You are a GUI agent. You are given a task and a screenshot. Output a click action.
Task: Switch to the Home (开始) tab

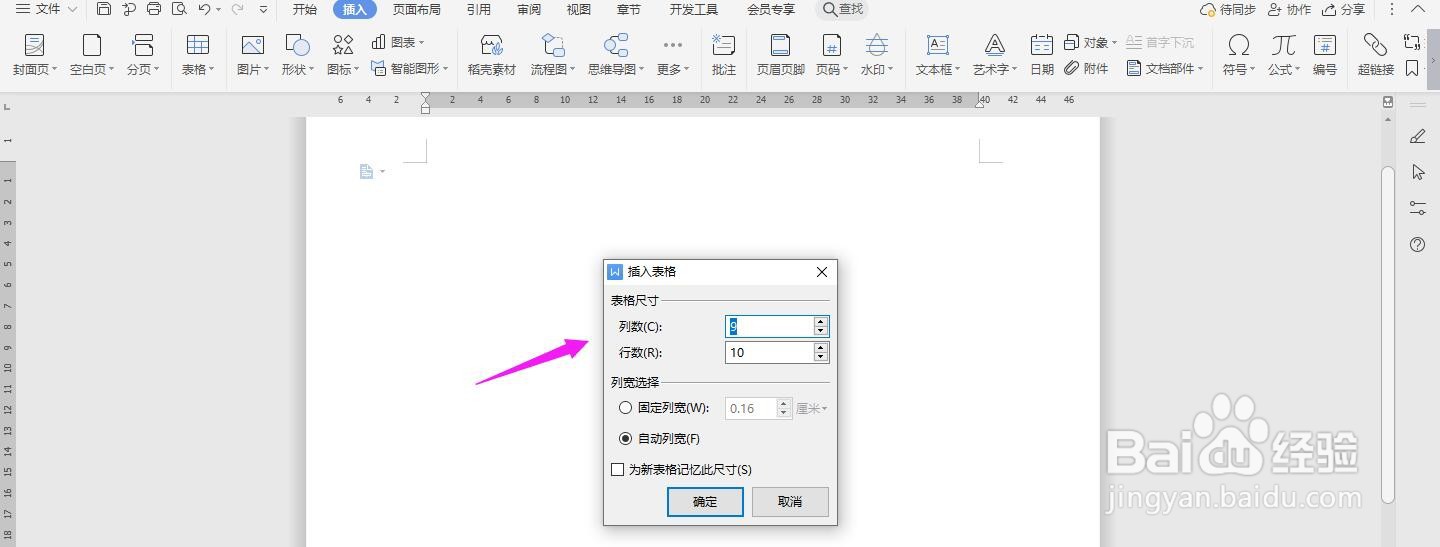(305, 9)
